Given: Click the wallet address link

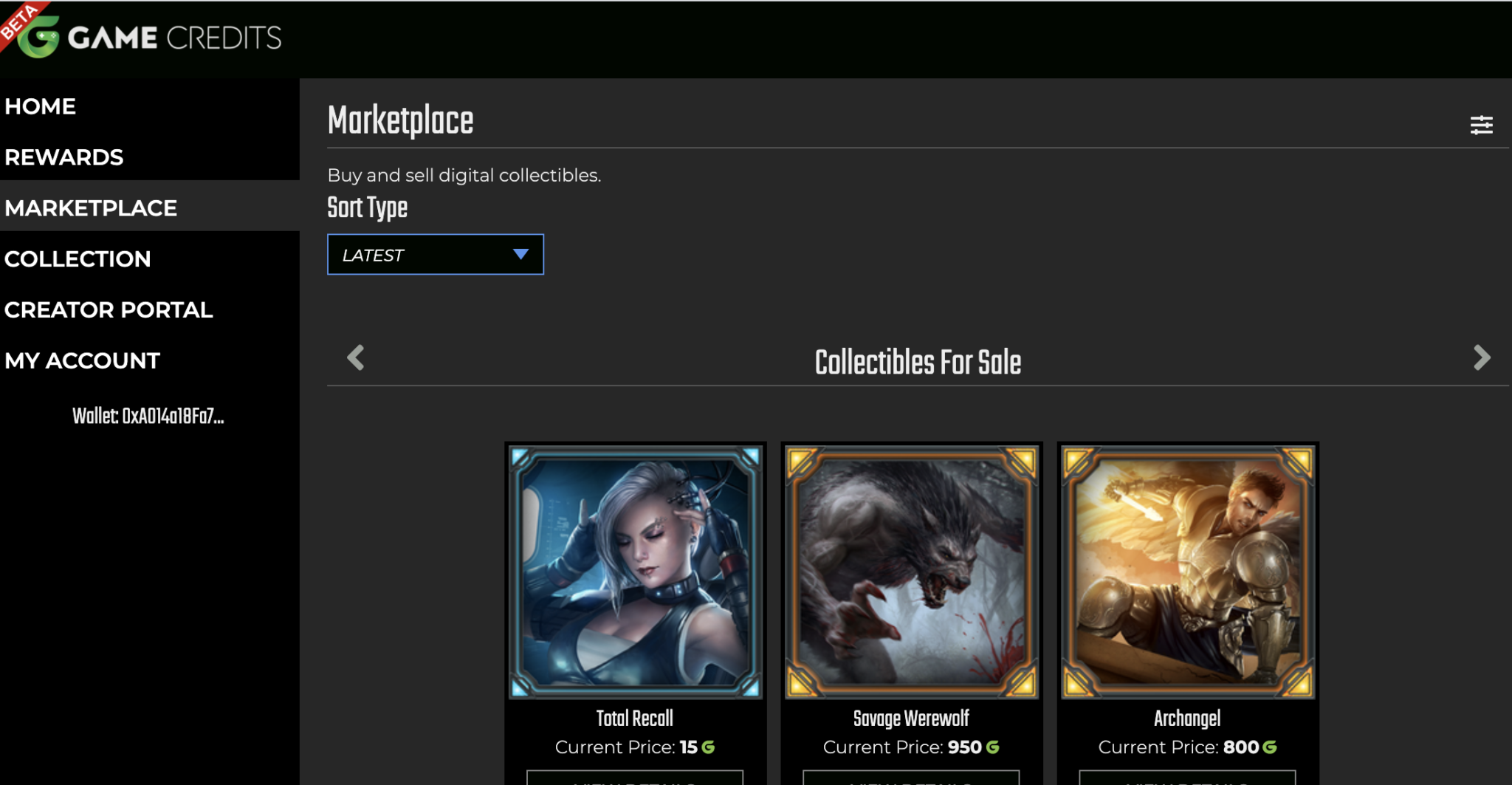Looking at the screenshot, I should (148, 417).
